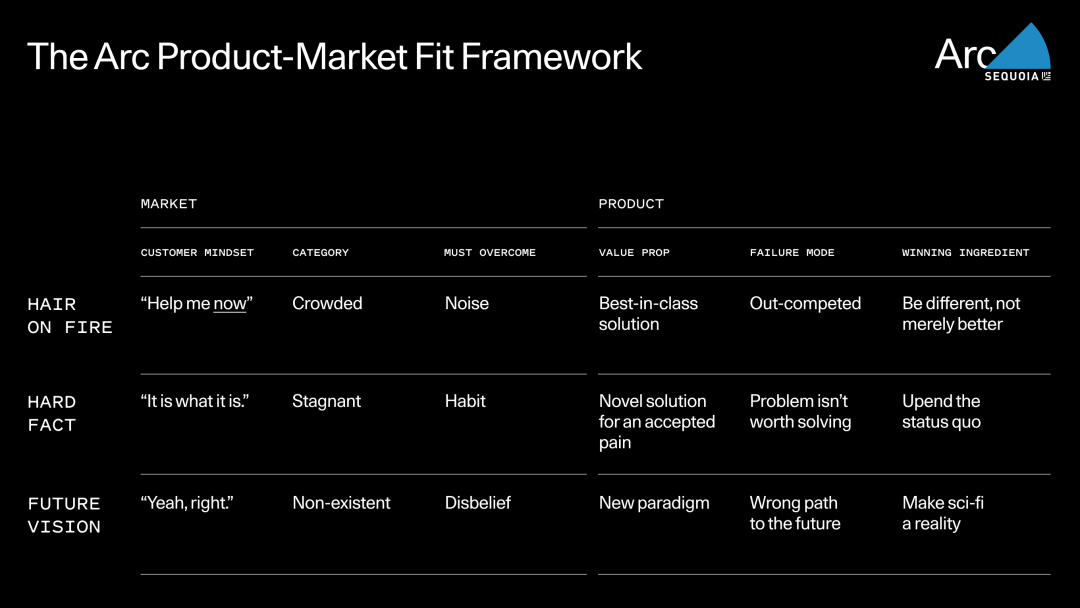
Task: Select the HAIR ON FIRE row label
Action: click(x=70, y=315)
